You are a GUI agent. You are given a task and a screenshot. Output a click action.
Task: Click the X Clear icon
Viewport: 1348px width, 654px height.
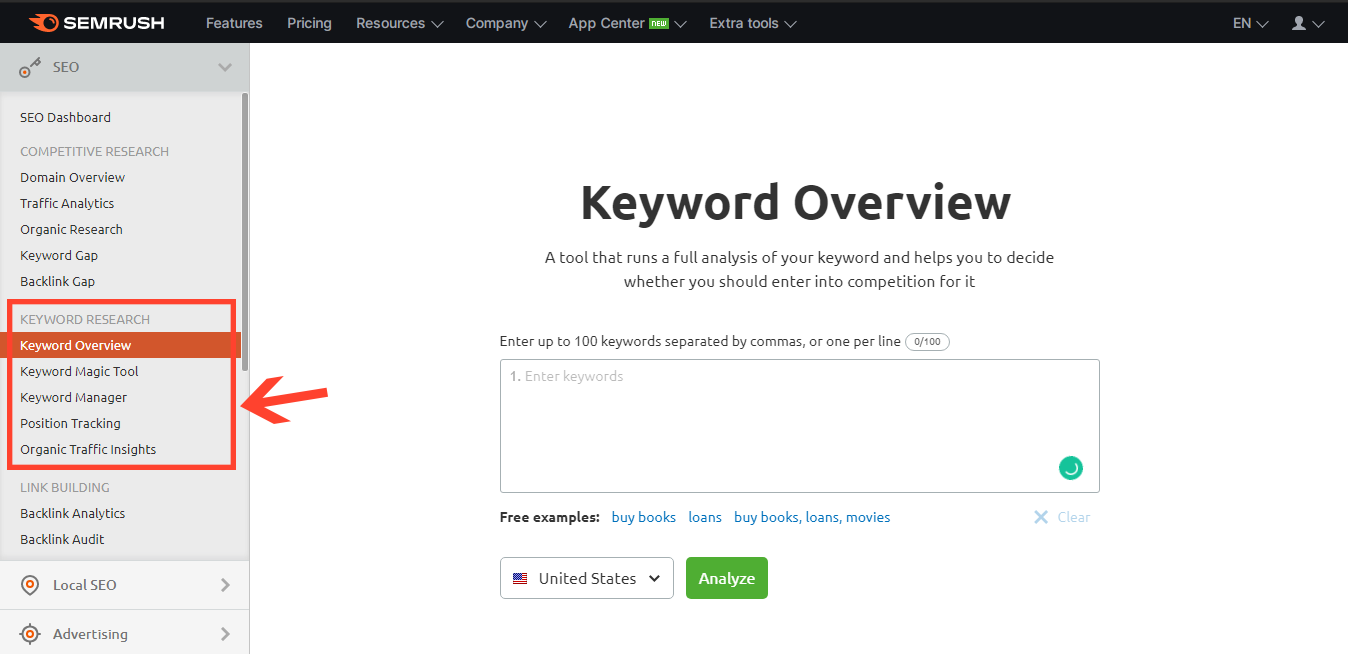click(x=1041, y=517)
